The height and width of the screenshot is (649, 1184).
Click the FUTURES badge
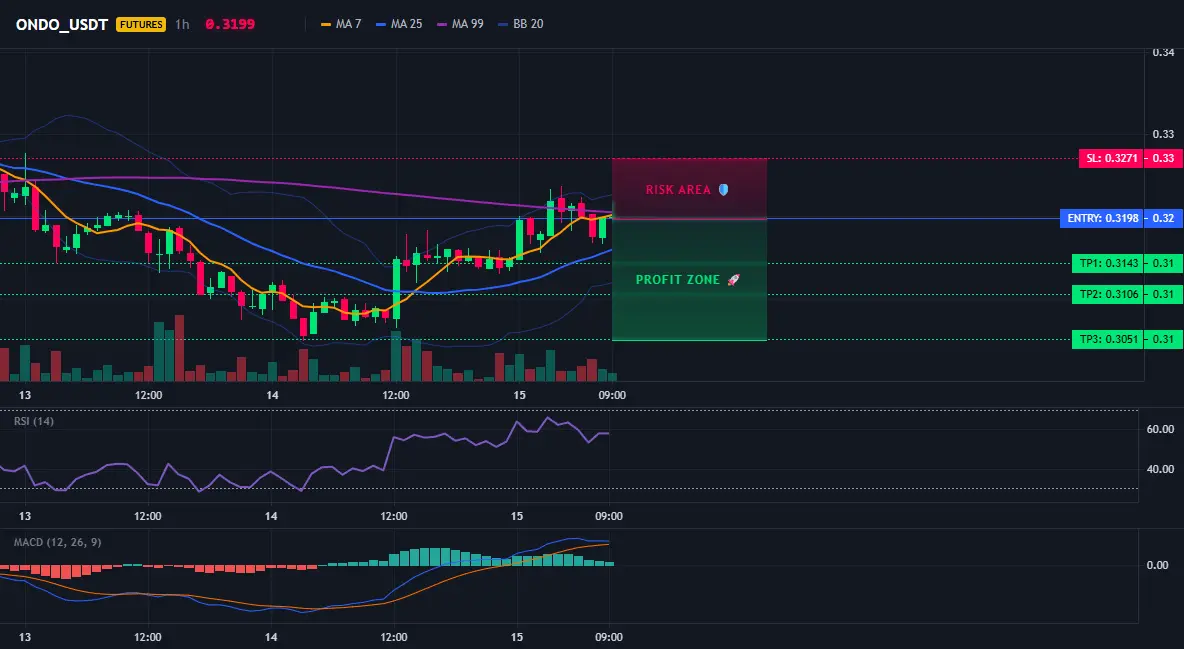(x=141, y=24)
